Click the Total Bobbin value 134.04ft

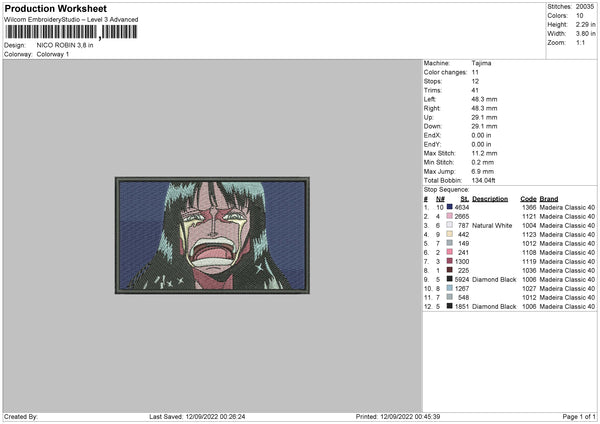pyautogui.click(x=483, y=180)
